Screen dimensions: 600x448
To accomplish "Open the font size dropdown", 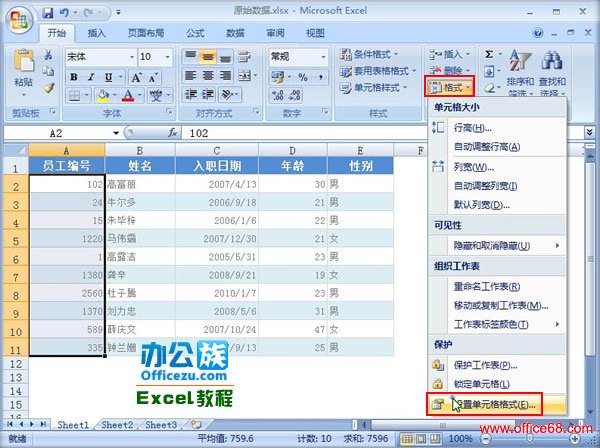I will point(167,57).
